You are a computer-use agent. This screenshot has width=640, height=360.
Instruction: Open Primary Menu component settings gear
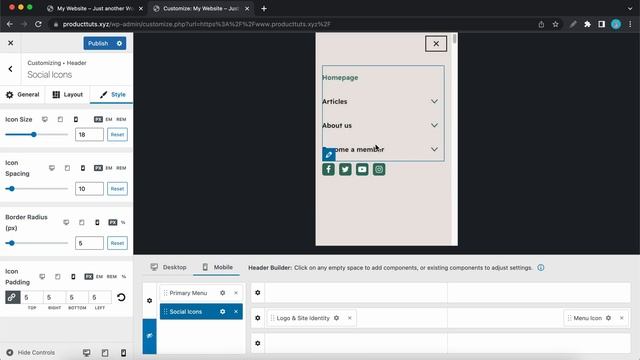coord(222,293)
